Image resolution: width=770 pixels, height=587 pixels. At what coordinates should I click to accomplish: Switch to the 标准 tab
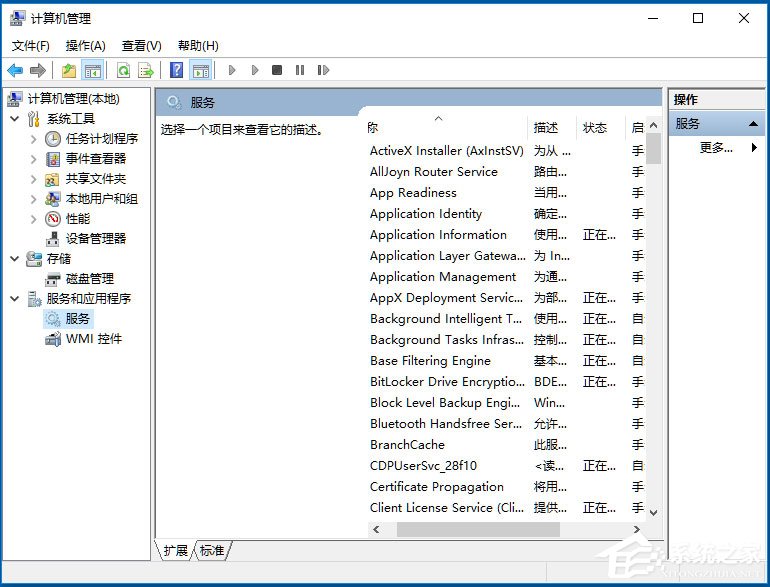click(x=212, y=550)
